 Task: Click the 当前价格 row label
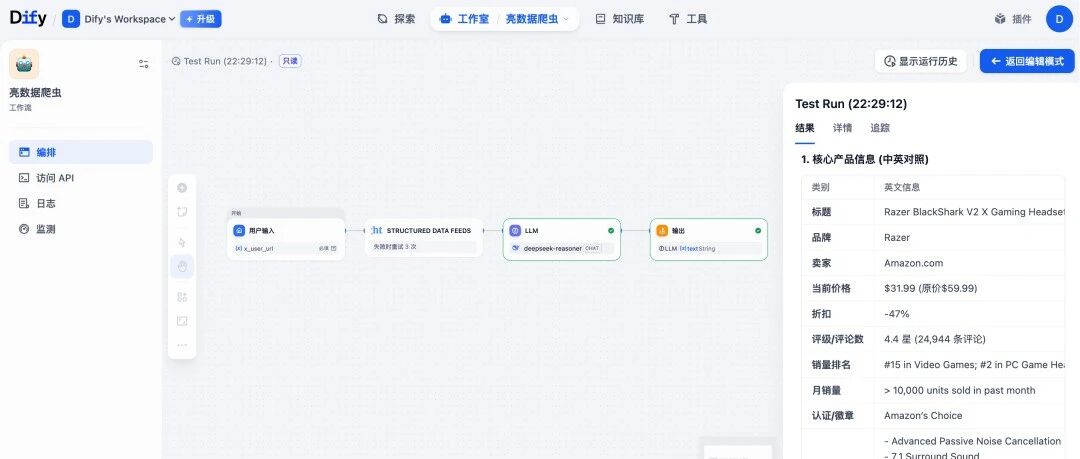coord(831,289)
